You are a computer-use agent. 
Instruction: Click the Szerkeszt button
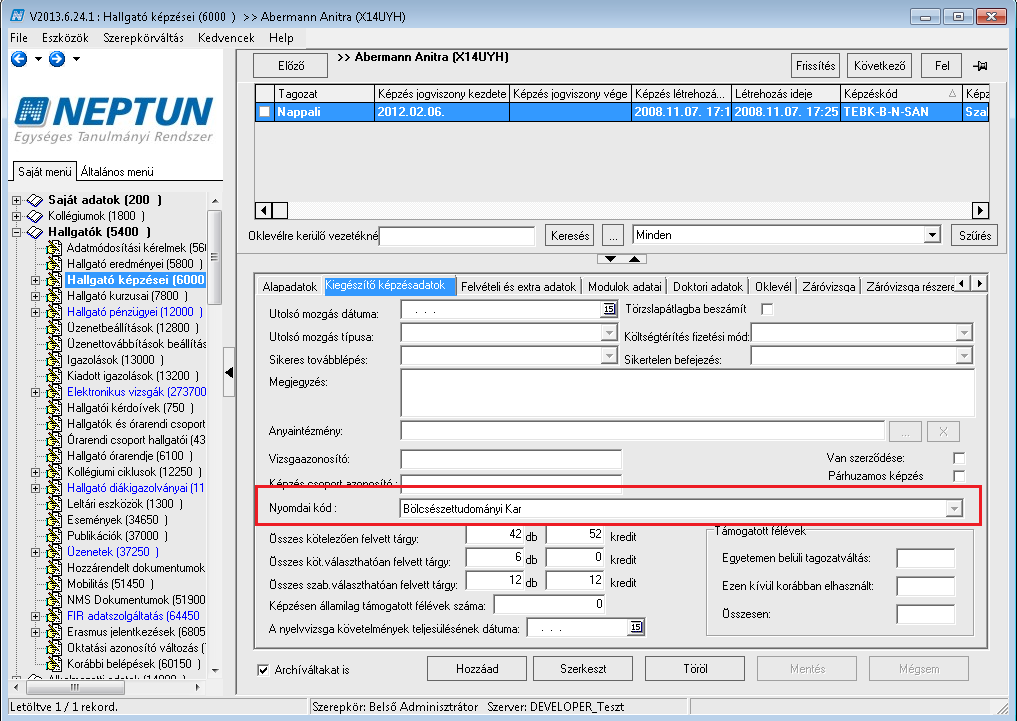coord(583,668)
